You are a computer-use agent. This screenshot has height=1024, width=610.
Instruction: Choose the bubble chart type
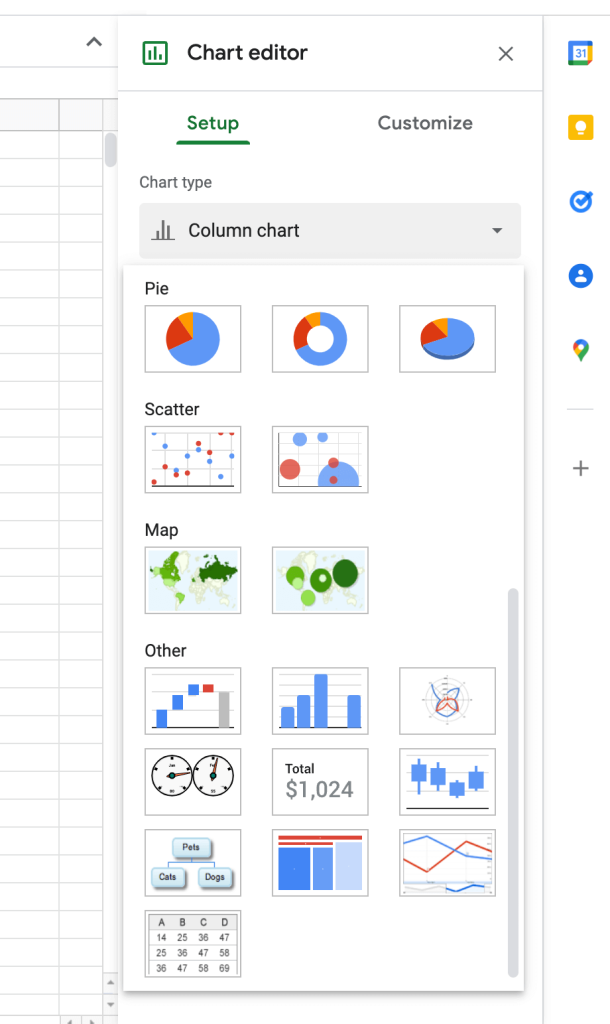click(x=320, y=459)
